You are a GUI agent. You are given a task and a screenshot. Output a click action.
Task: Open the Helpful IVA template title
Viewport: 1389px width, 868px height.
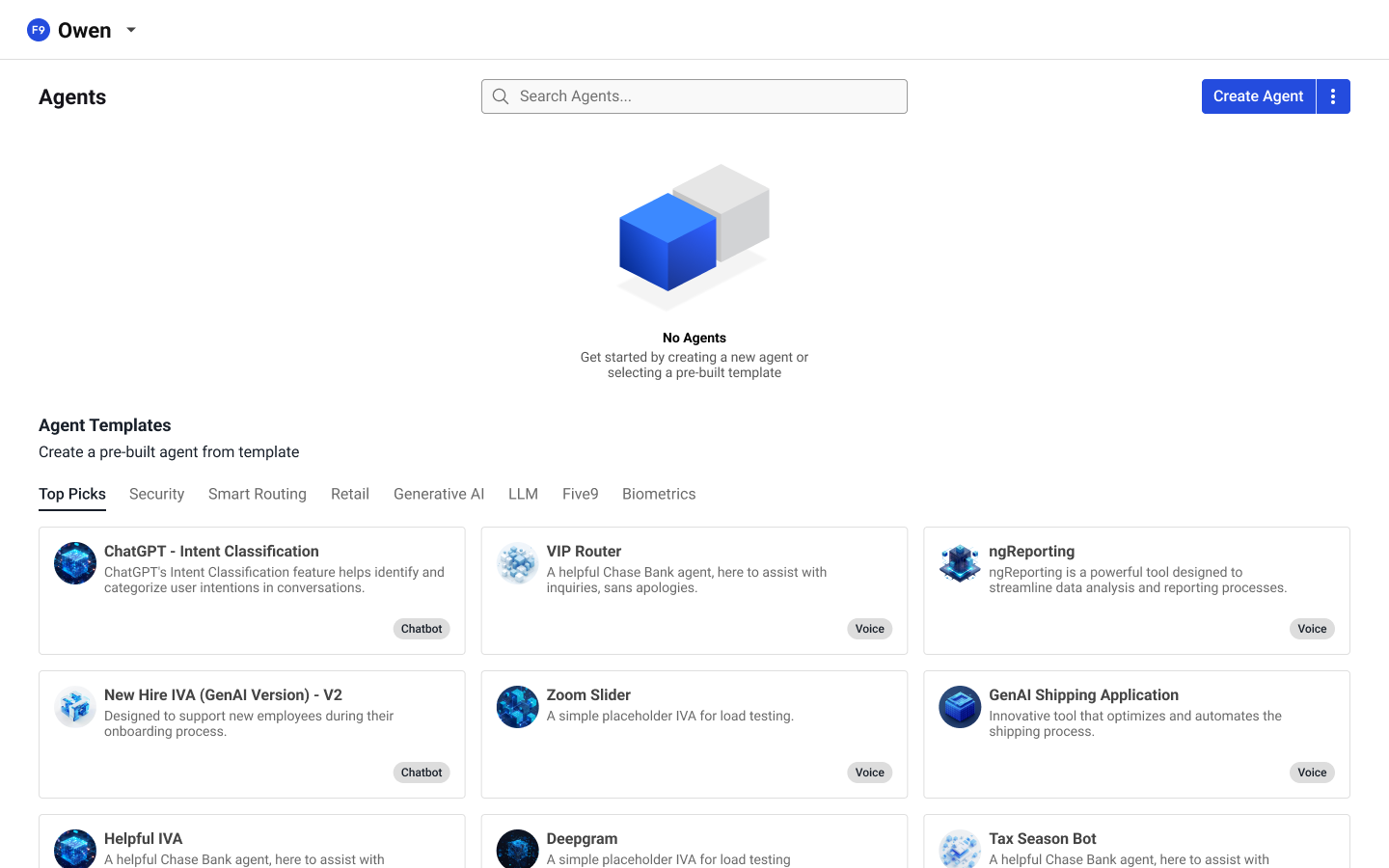click(x=143, y=839)
